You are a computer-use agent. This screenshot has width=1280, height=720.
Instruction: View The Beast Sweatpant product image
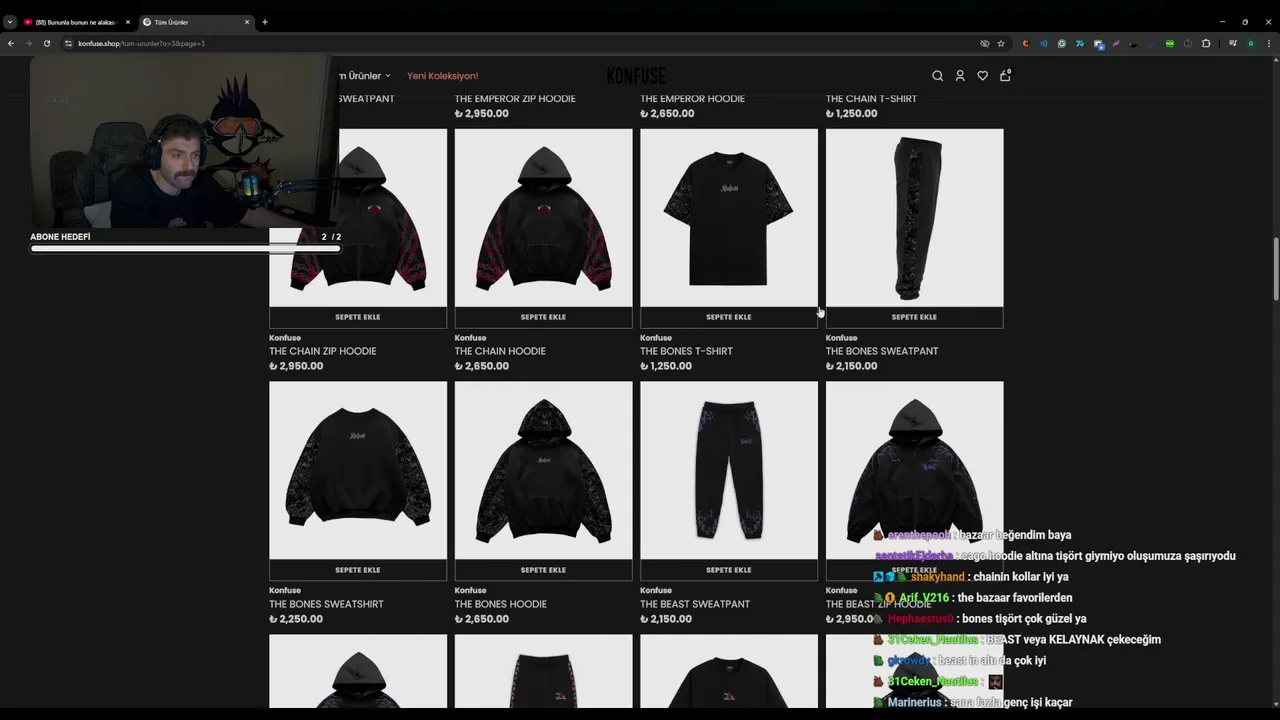coord(729,470)
